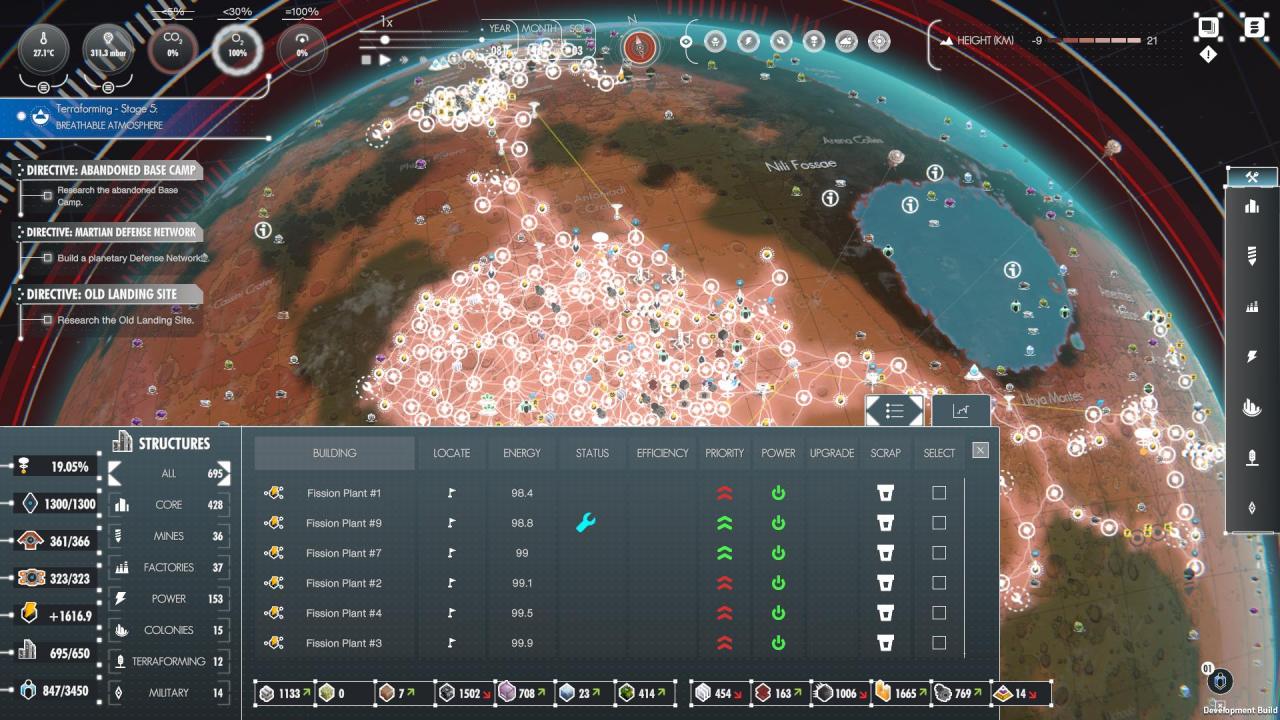
Task: Collapse the Martian Defense Network directive
Action: tap(110, 232)
